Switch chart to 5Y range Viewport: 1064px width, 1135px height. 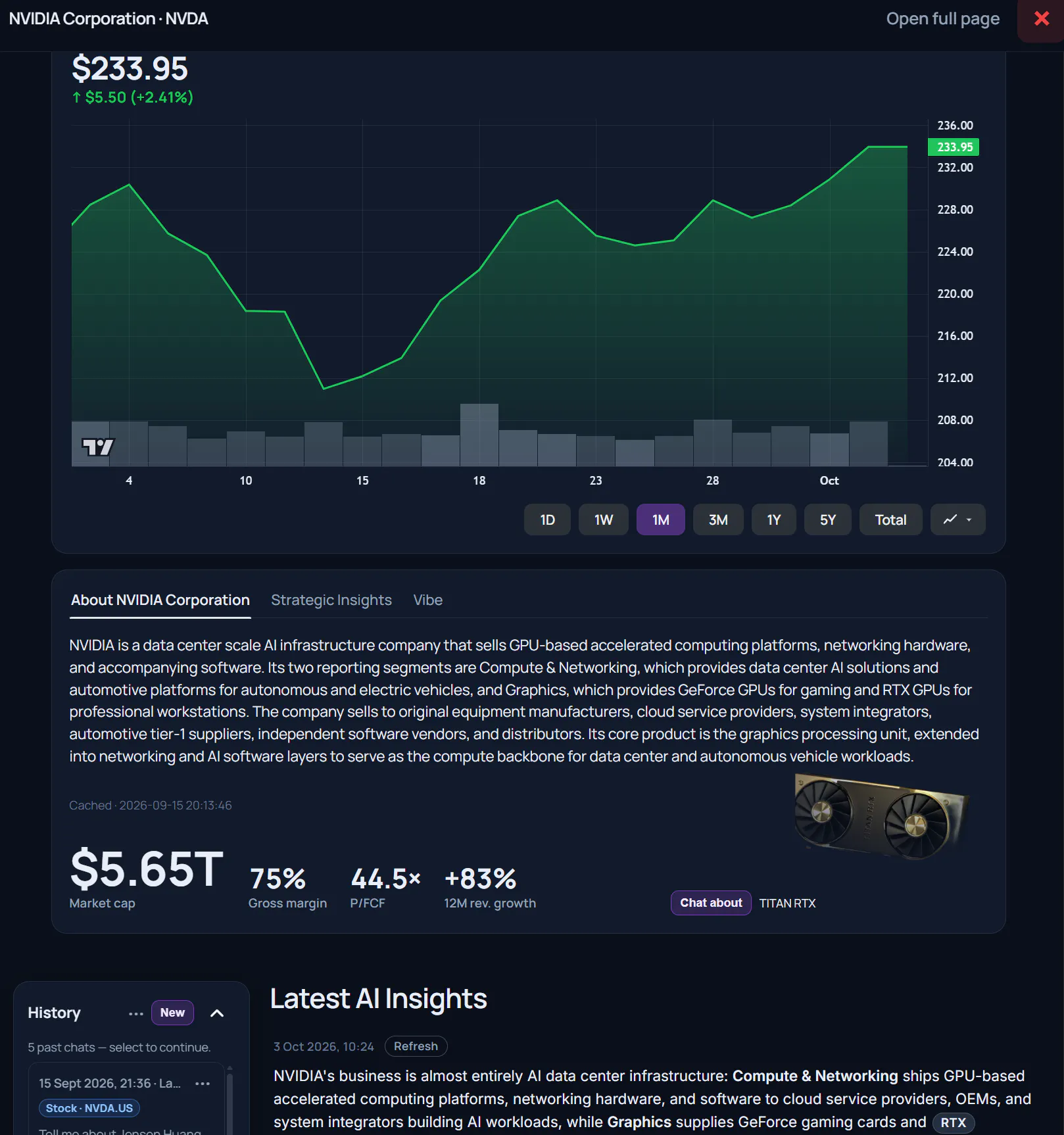pyautogui.click(x=827, y=519)
